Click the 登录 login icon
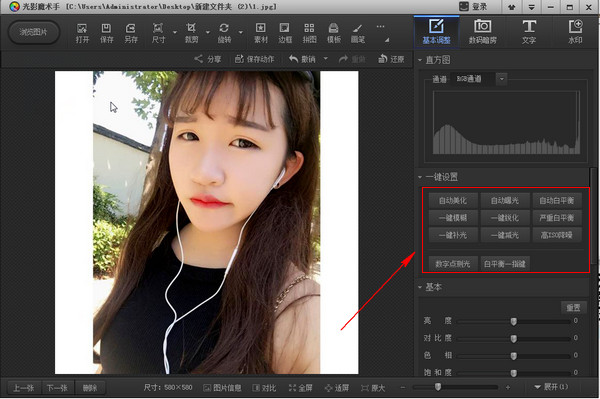The width and height of the screenshot is (600, 399). coord(473,7)
